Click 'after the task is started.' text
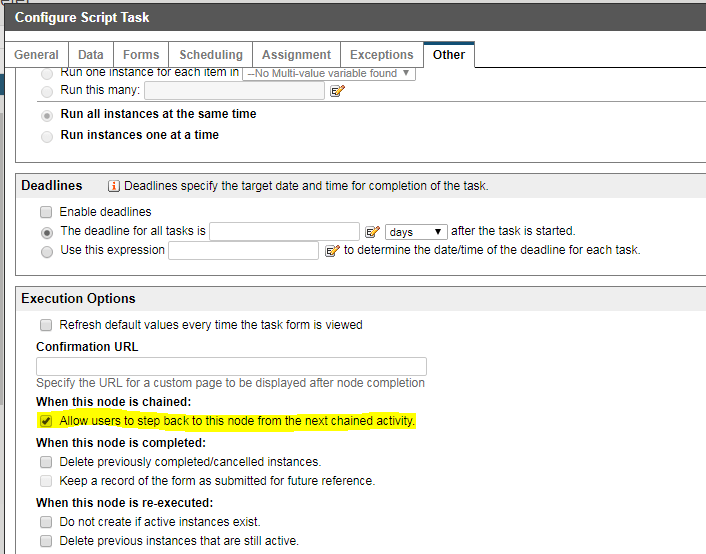706x554 pixels. click(x=513, y=231)
